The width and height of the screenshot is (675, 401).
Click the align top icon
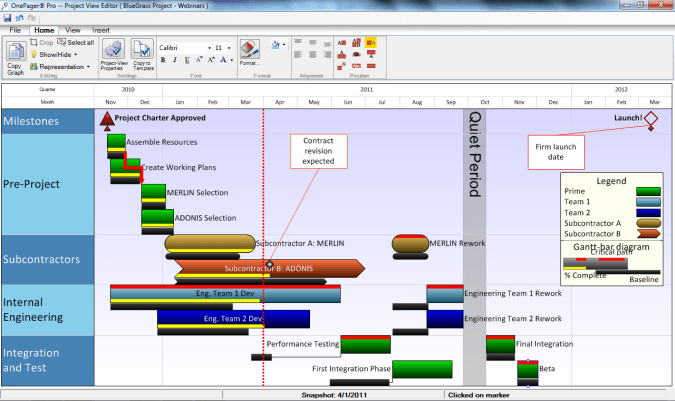coord(297,41)
